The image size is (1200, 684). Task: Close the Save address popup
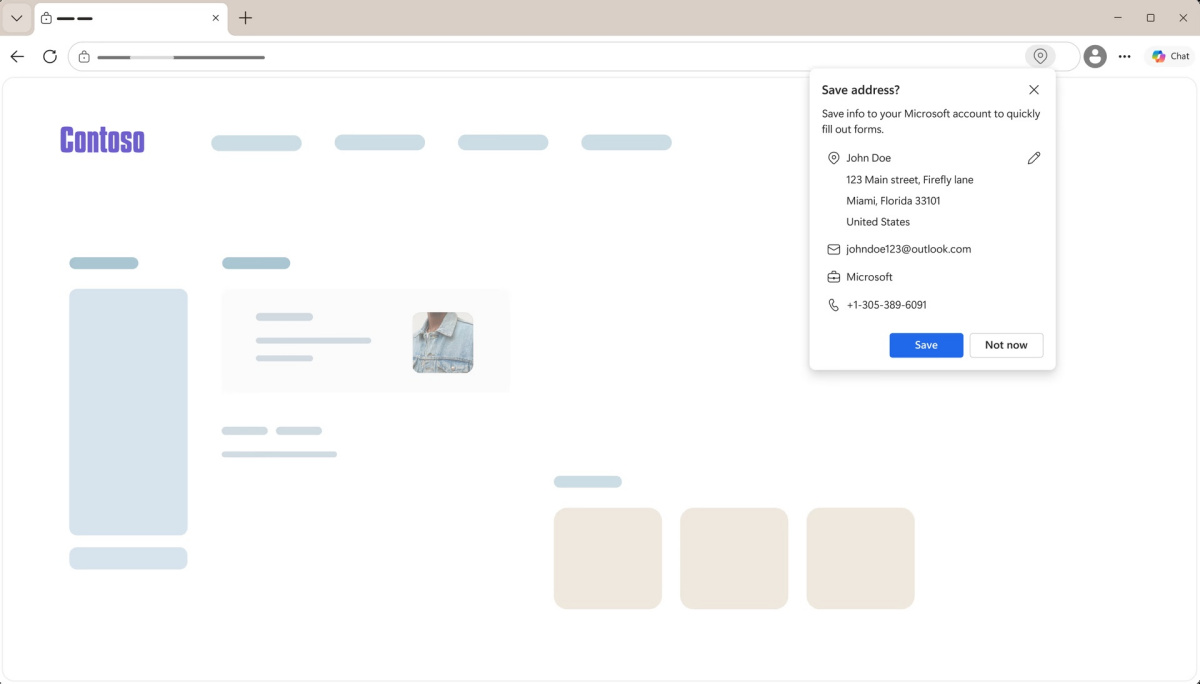(1034, 90)
